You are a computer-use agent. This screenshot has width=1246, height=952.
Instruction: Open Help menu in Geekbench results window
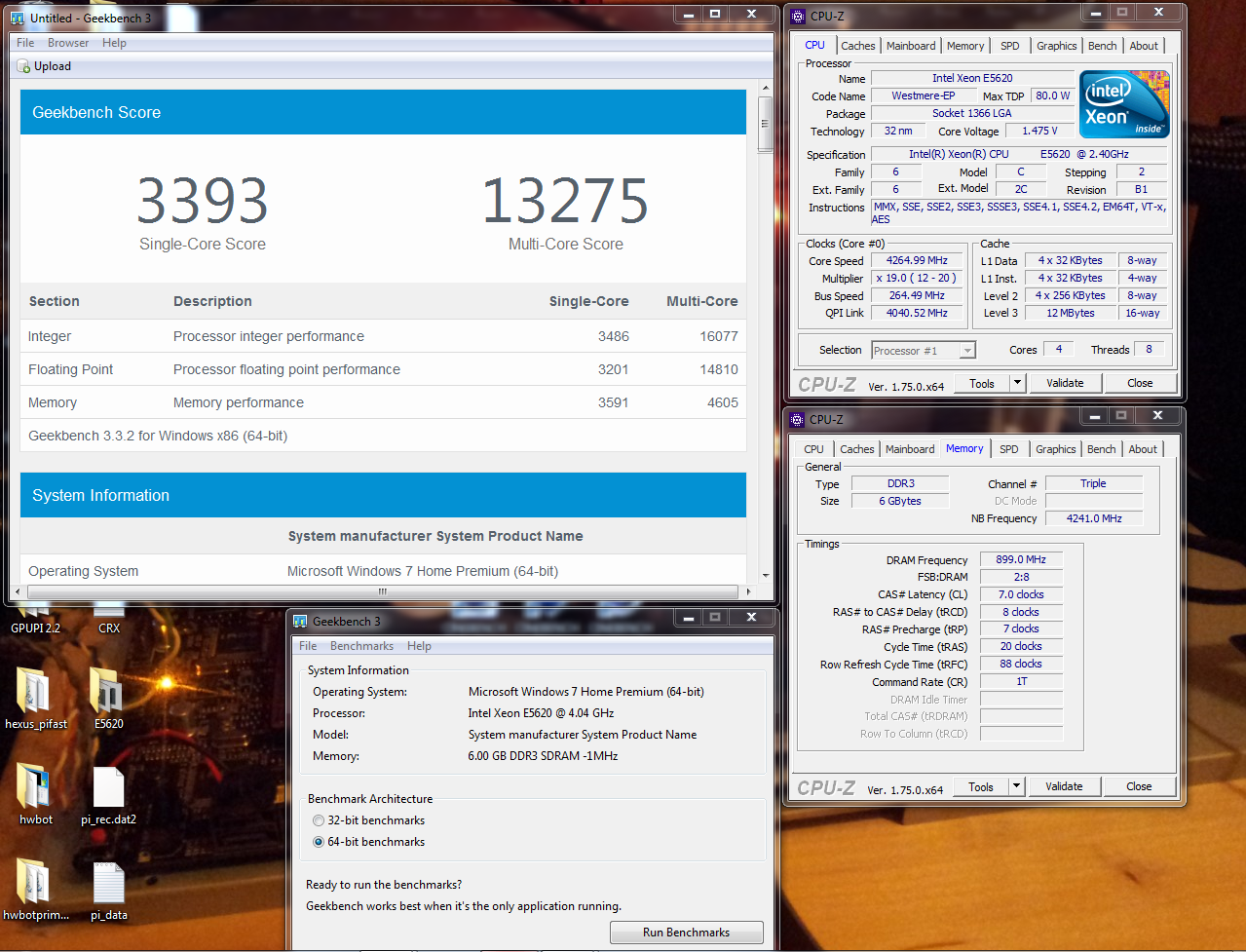pyautogui.click(x=114, y=43)
